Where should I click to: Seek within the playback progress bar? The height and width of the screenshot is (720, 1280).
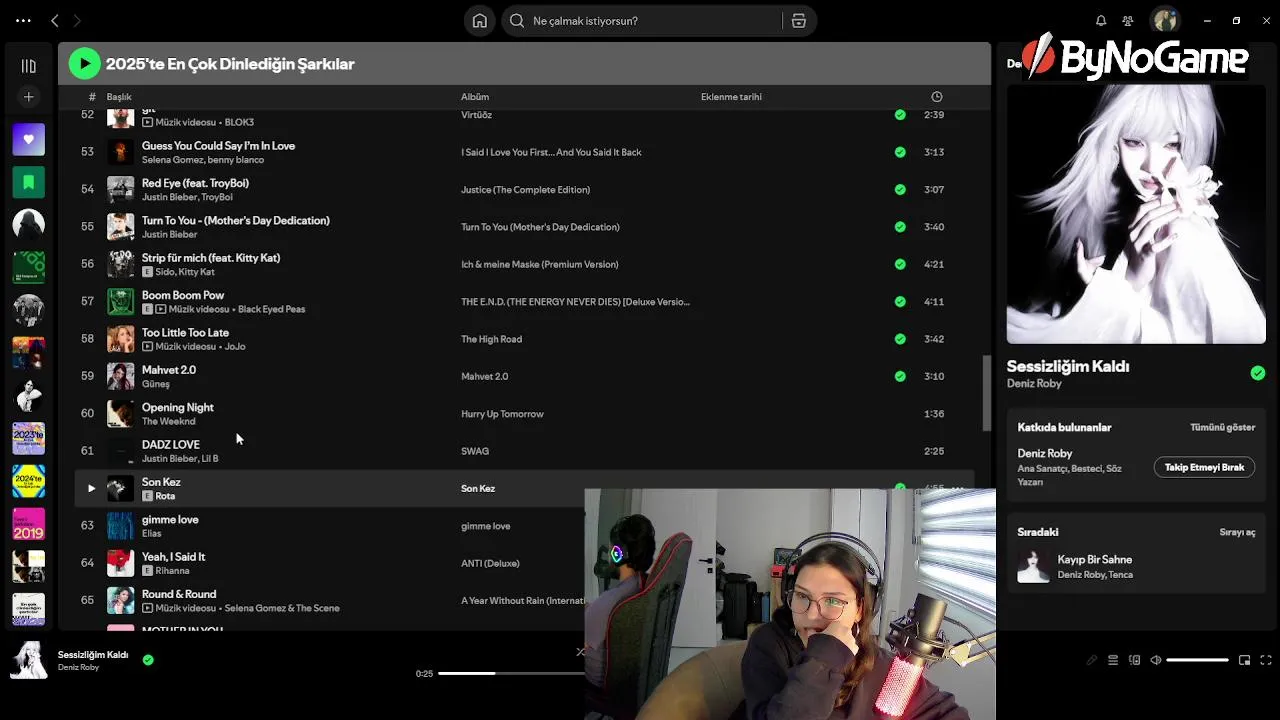(x=510, y=673)
